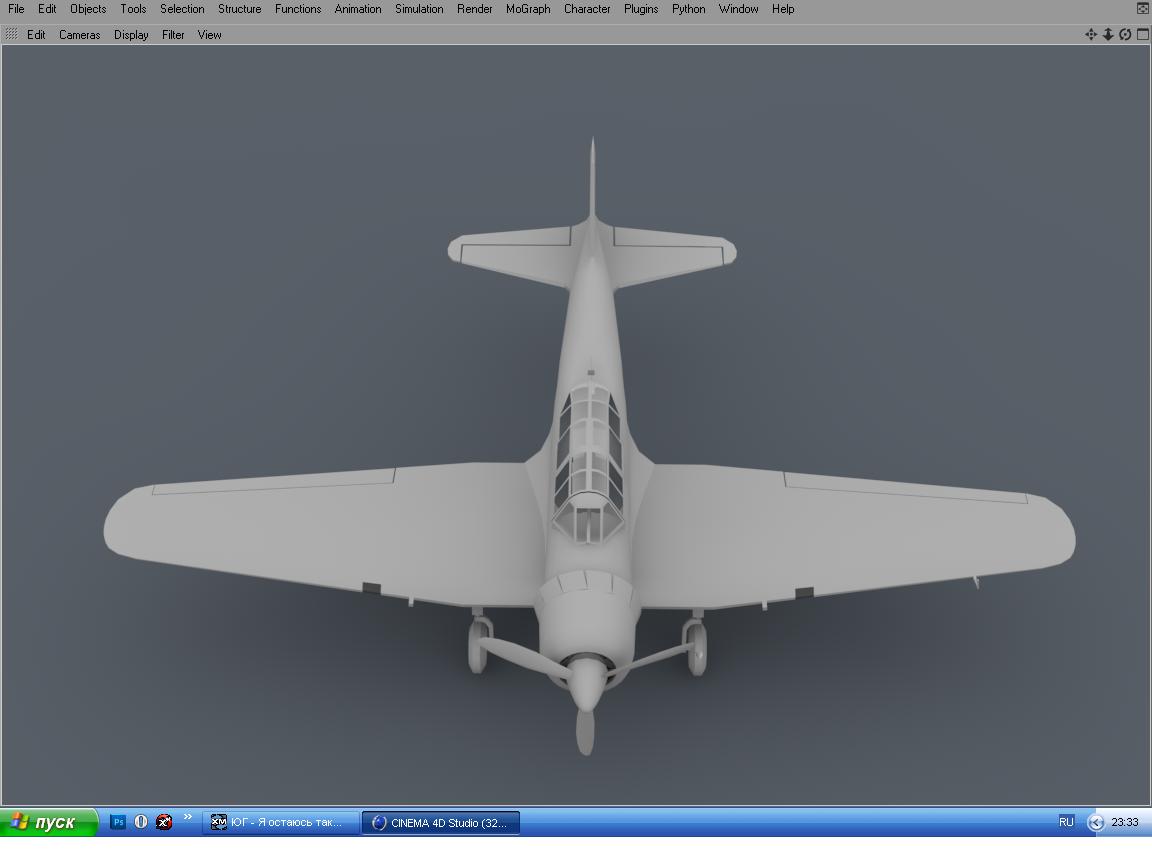The height and width of the screenshot is (864, 1152).
Task: Click the red X quick launch icon
Action: [x=164, y=822]
